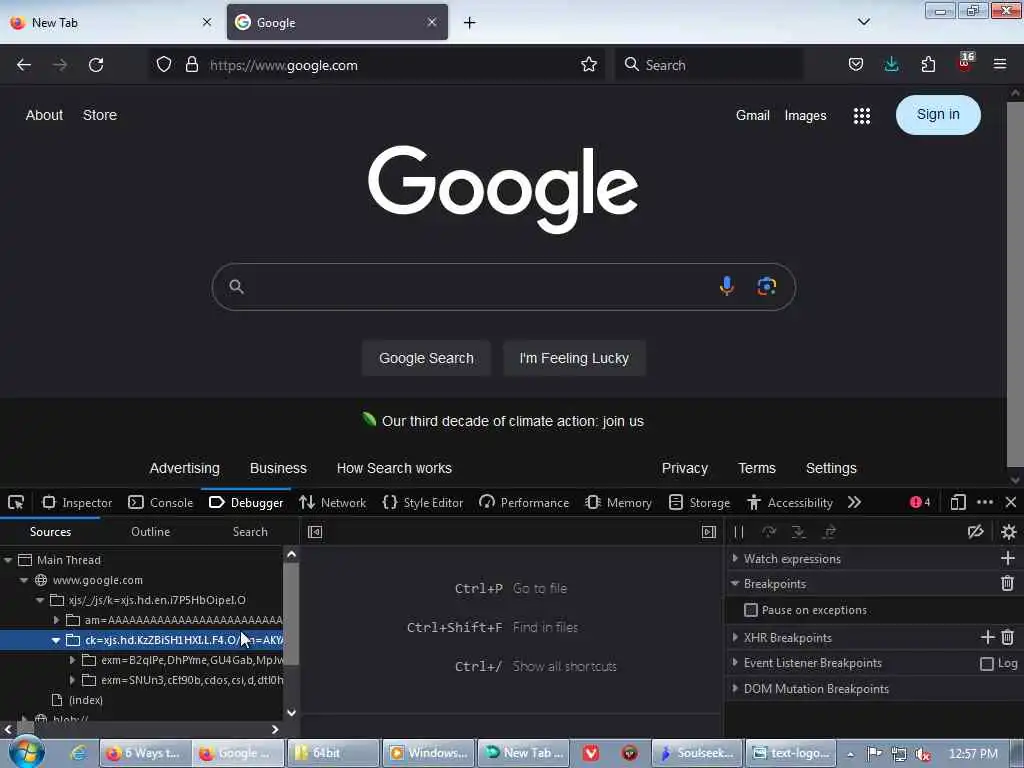
Task: Open the Search sources tab
Action: pyautogui.click(x=250, y=532)
